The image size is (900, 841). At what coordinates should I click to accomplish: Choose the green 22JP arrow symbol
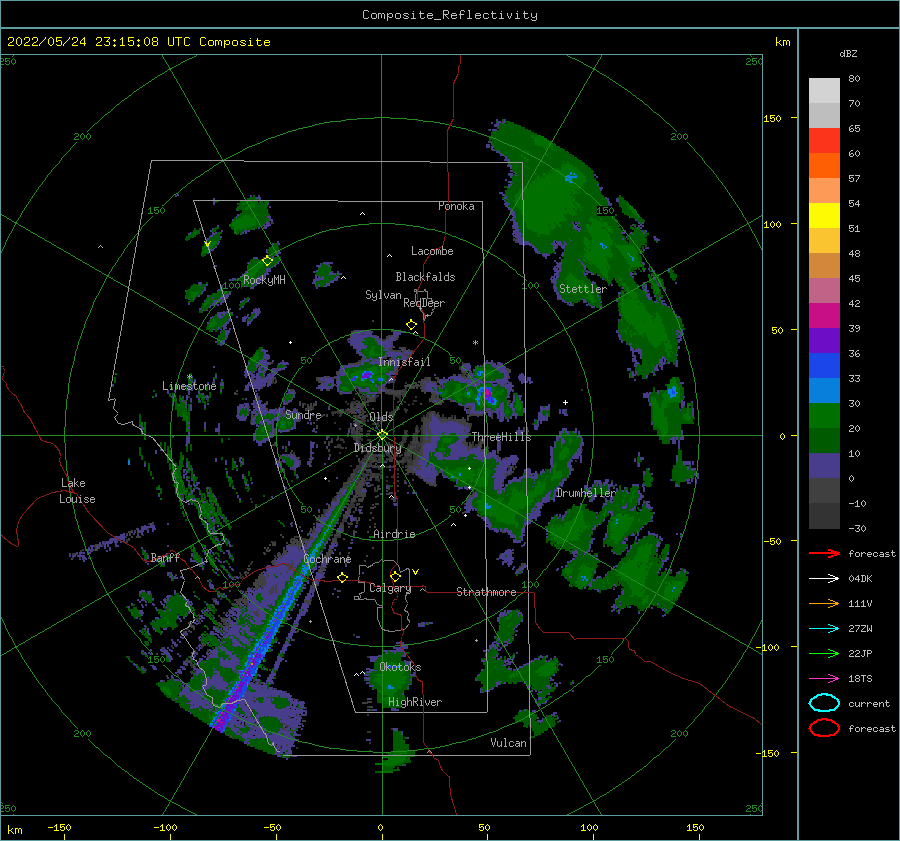824,653
